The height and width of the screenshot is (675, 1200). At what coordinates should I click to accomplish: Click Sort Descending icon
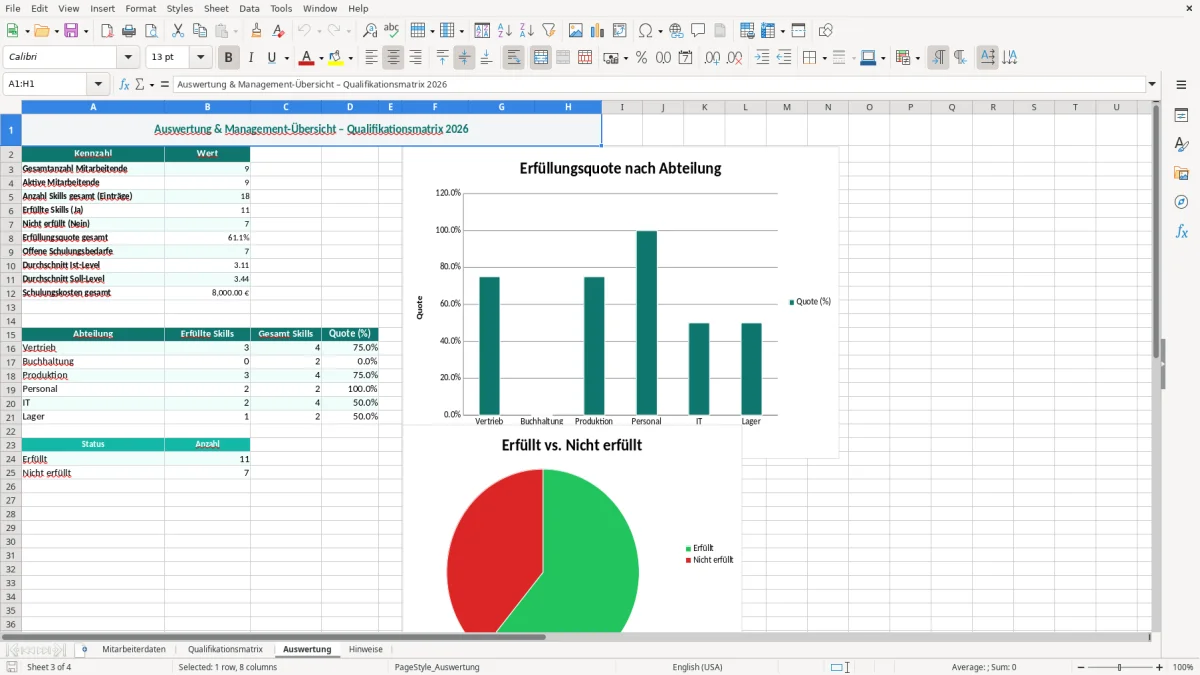click(527, 31)
